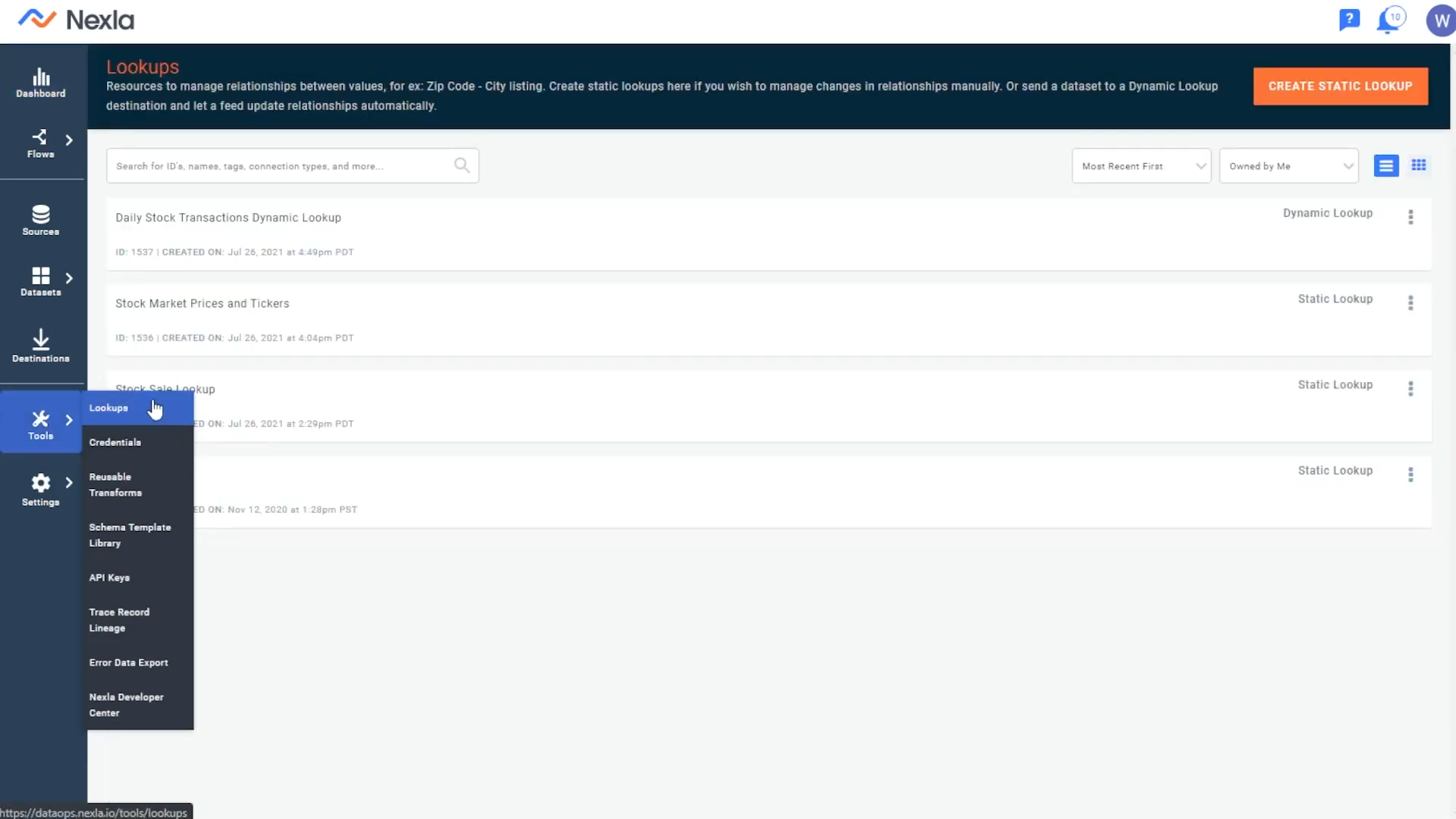Click the CREATE STATIC LOOKUP button
Viewport: 1456px width, 819px height.
click(1339, 86)
